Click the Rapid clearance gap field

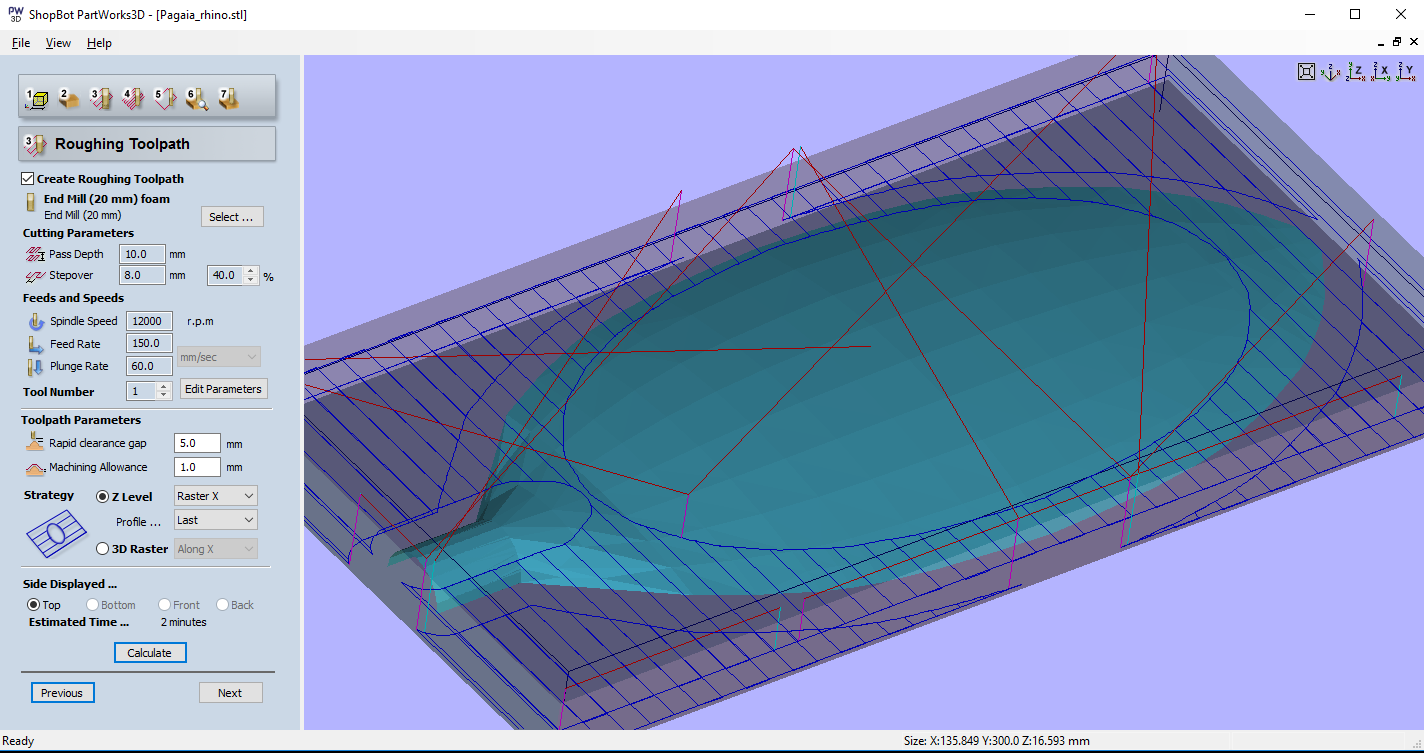(197, 443)
